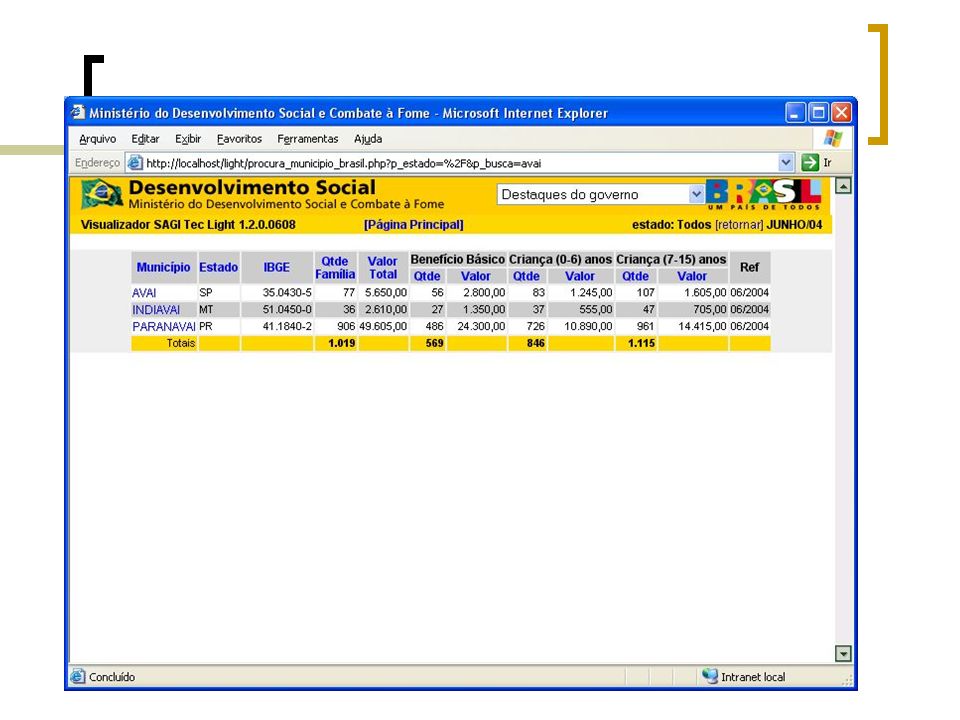Screen dimensions: 960x720
Task: Click IBGE code 41.1840-2
Action: tap(287, 326)
